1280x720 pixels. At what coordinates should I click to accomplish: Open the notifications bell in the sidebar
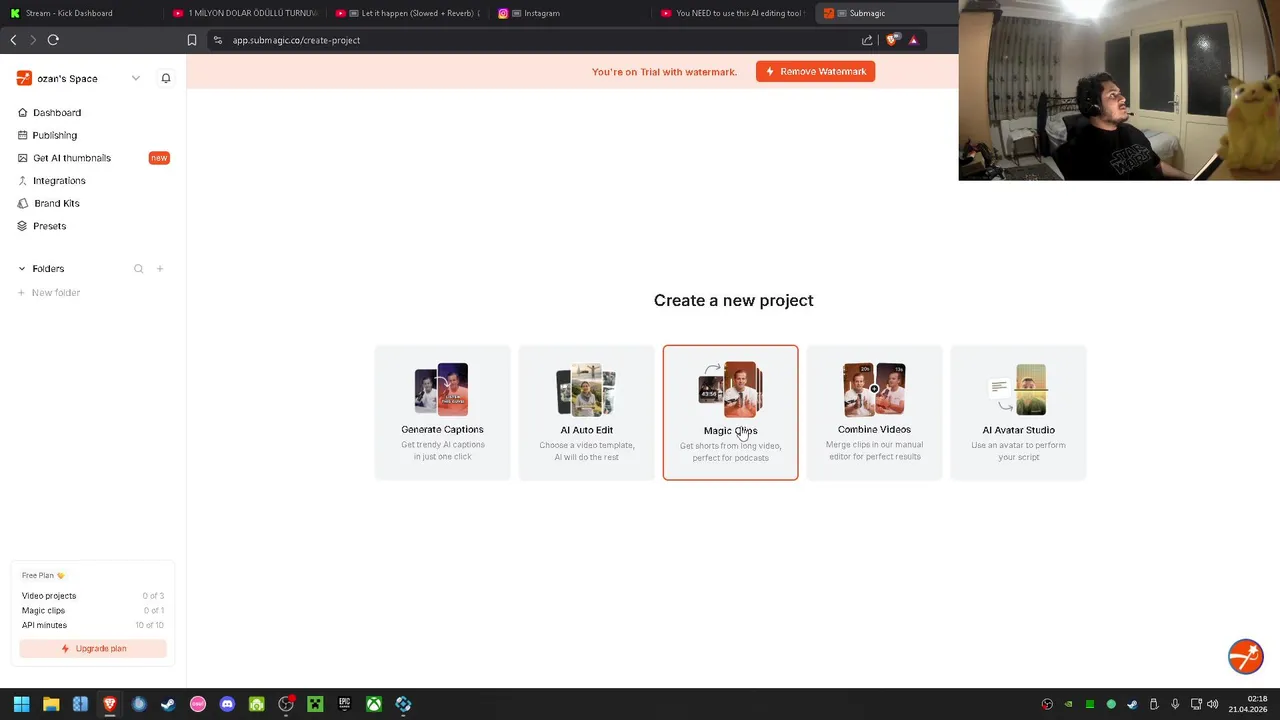tap(166, 78)
